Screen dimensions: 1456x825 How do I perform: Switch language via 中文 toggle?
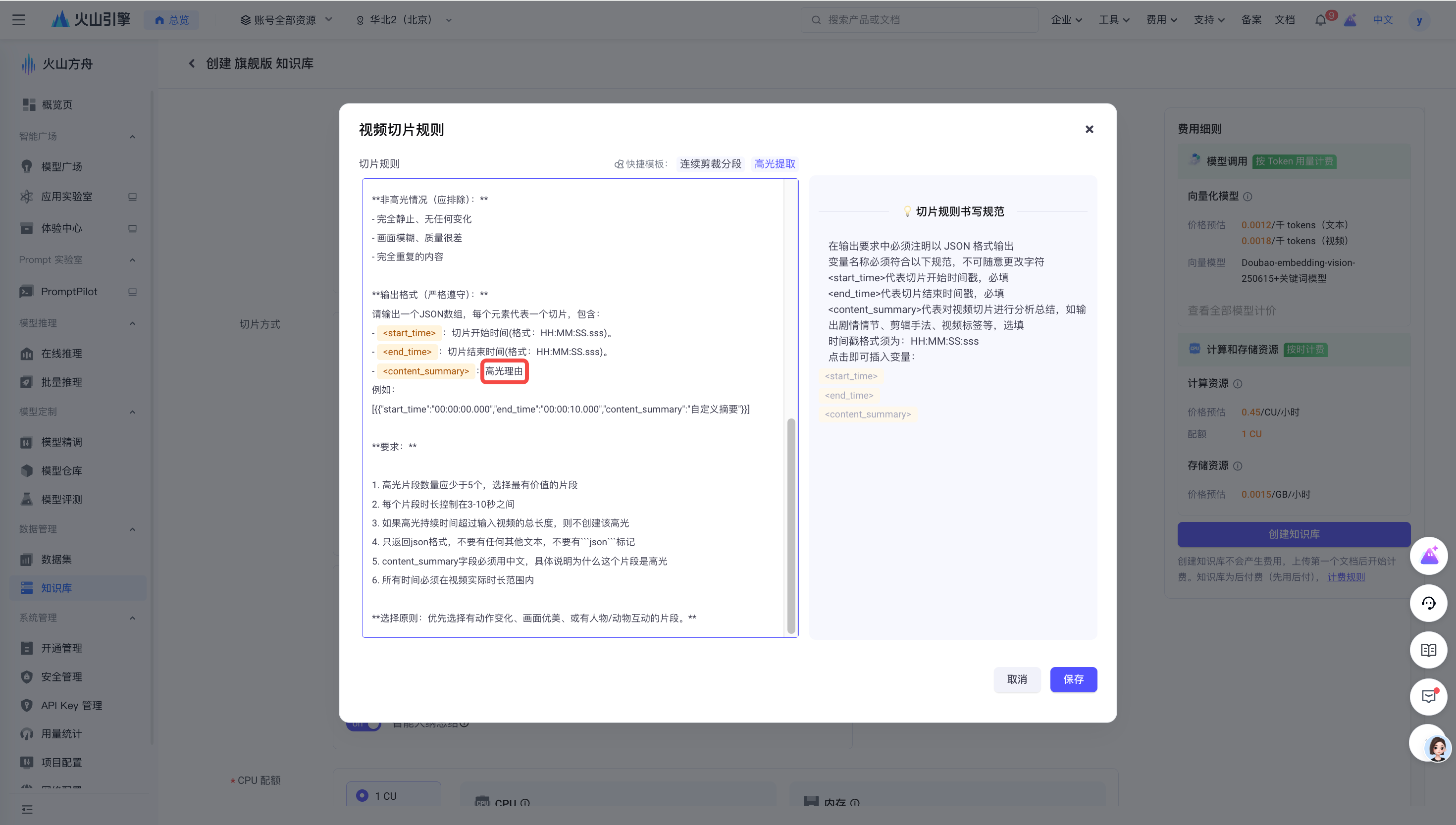pos(1382,20)
